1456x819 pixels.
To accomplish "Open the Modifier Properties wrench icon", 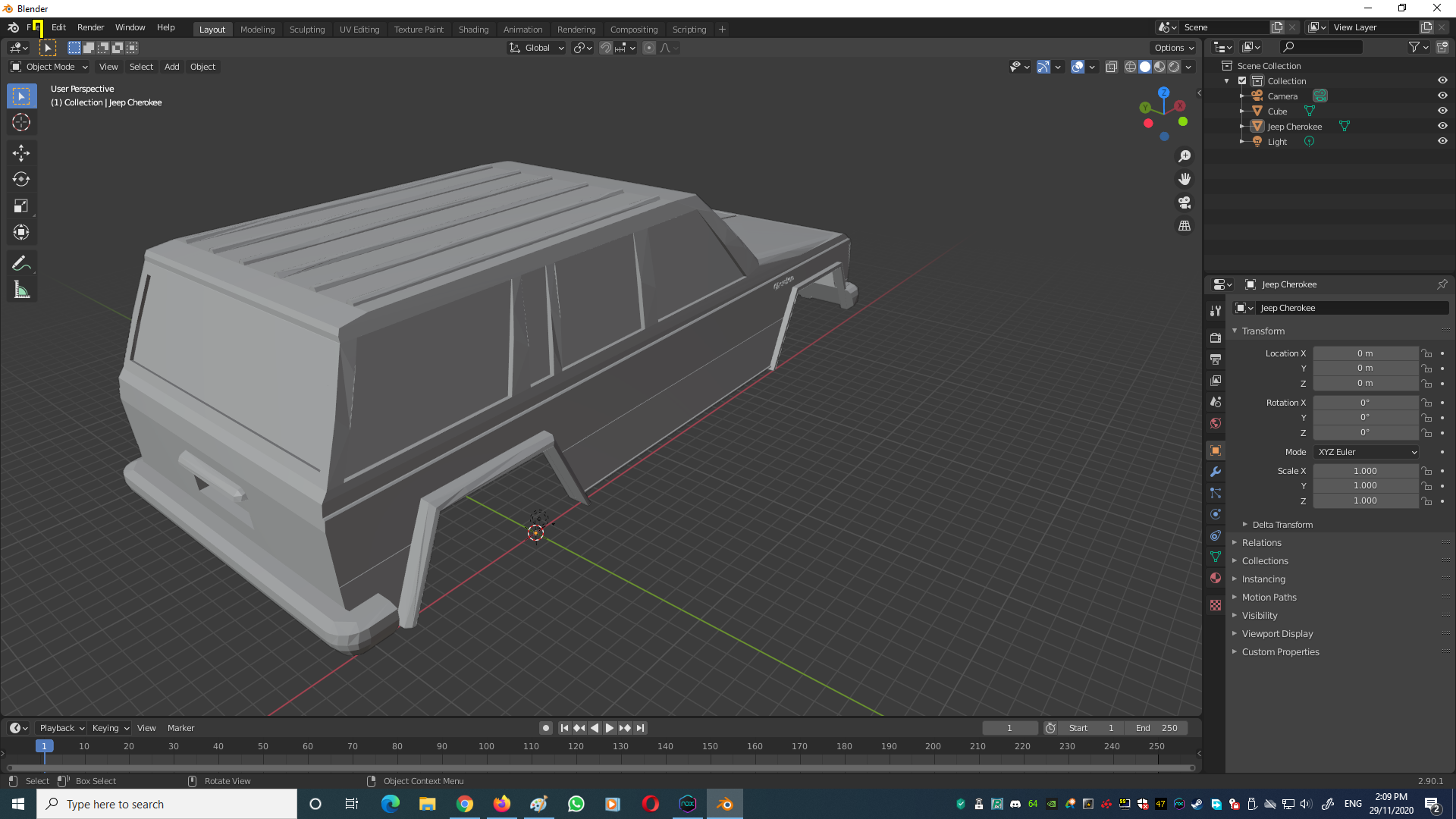I will click(x=1216, y=472).
